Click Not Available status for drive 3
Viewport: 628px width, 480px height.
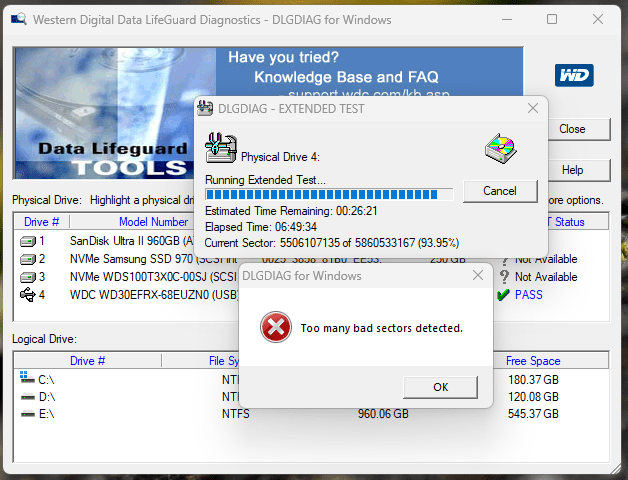coord(546,277)
